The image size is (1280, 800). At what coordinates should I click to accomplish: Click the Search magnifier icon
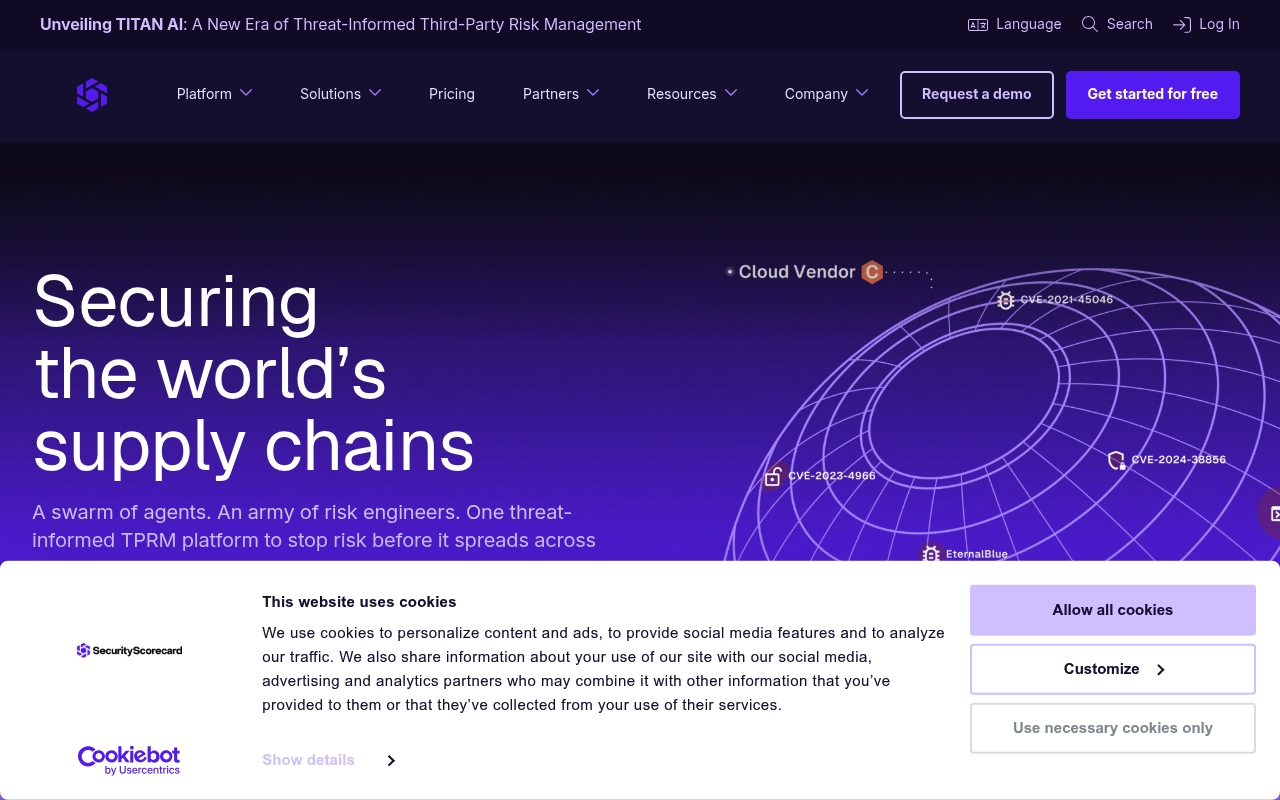pos(1090,24)
